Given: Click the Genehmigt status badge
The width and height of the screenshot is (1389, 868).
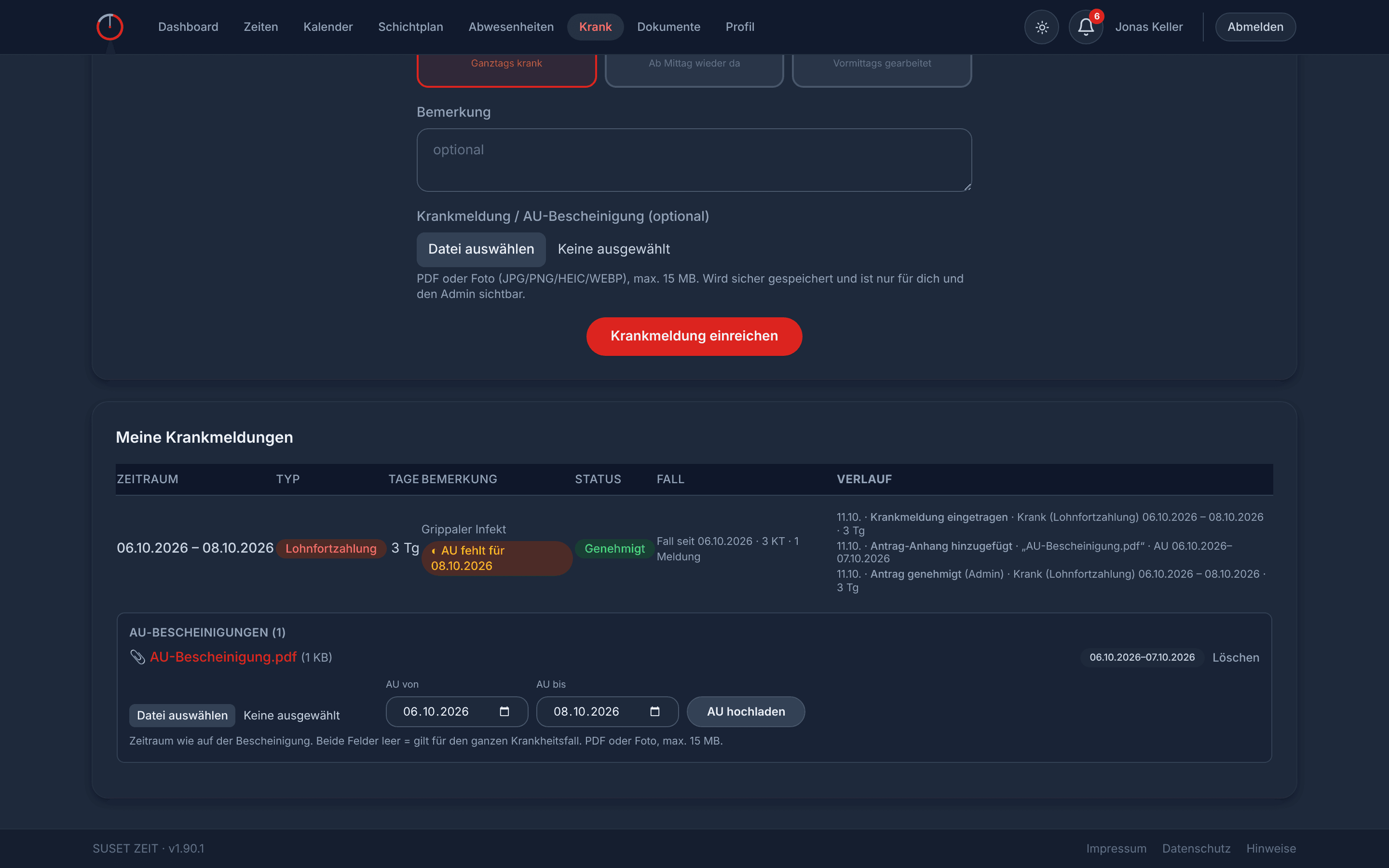Looking at the screenshot, I should point(614,549).
